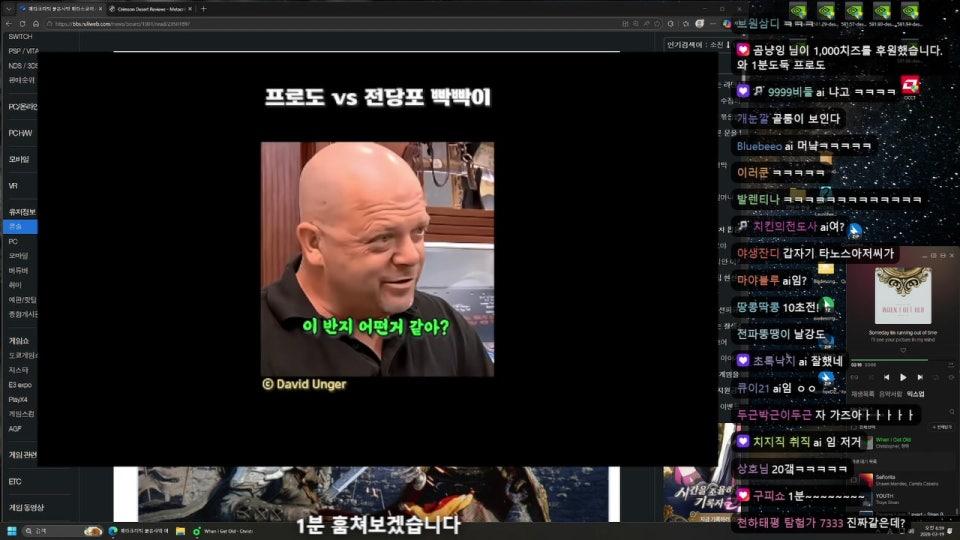Open the ETC section in the sidebar

[x=15, y=481]
